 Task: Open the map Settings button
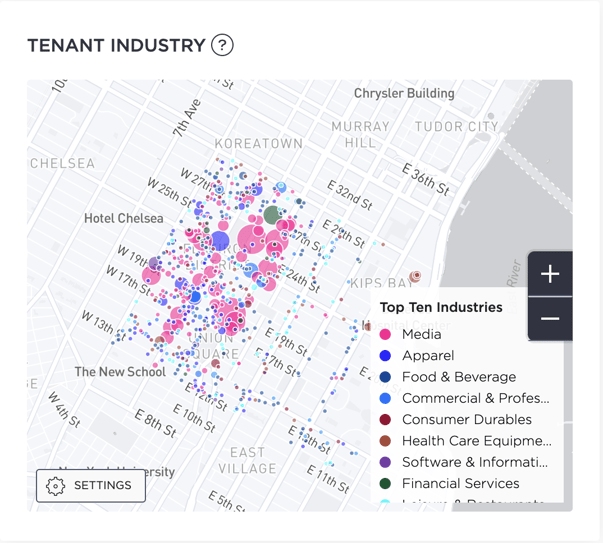[91, 485]
